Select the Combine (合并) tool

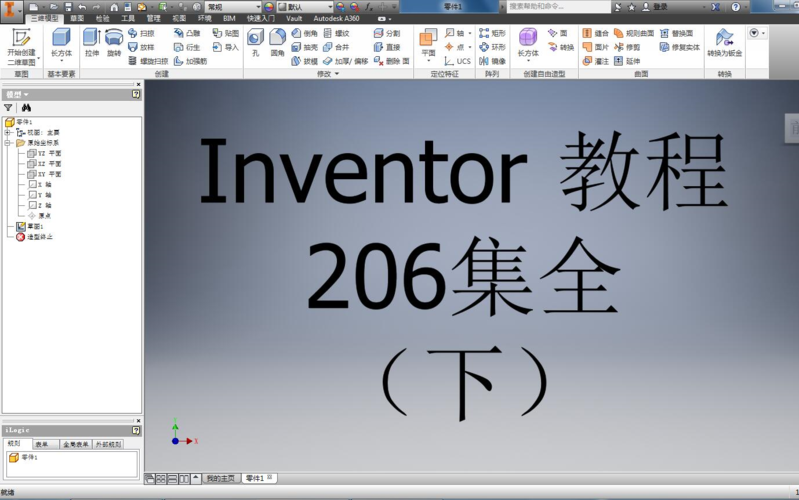pos(336,47)
